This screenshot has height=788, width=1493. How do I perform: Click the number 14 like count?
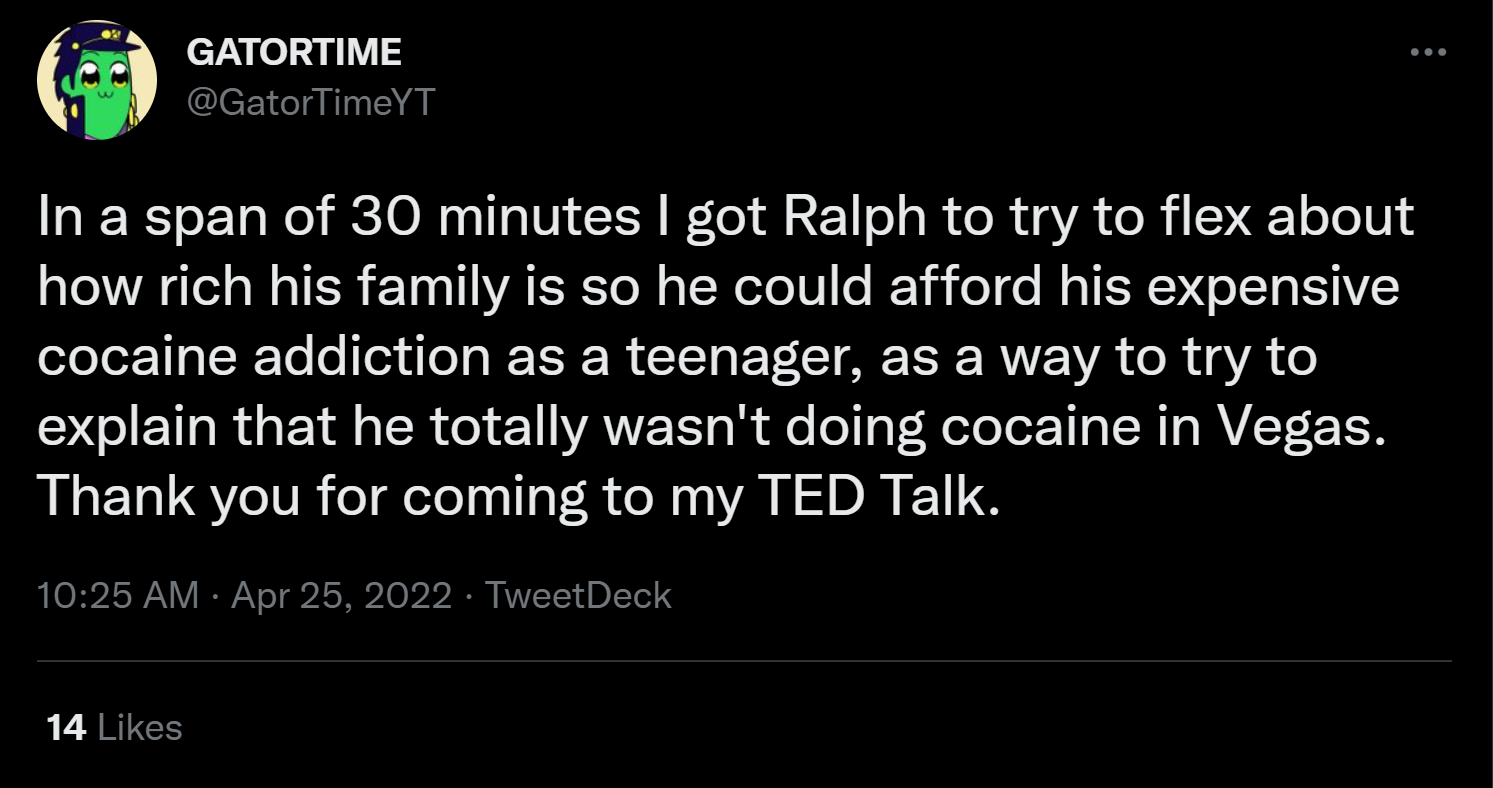pyautogui.click(x=66, y=727)
